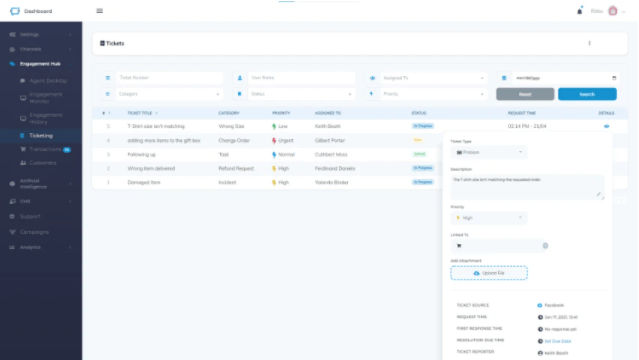This screenshot has width=639, height=360.
Task: Select the 'Following up' ticket row
Action: click(x=267, y=155)
